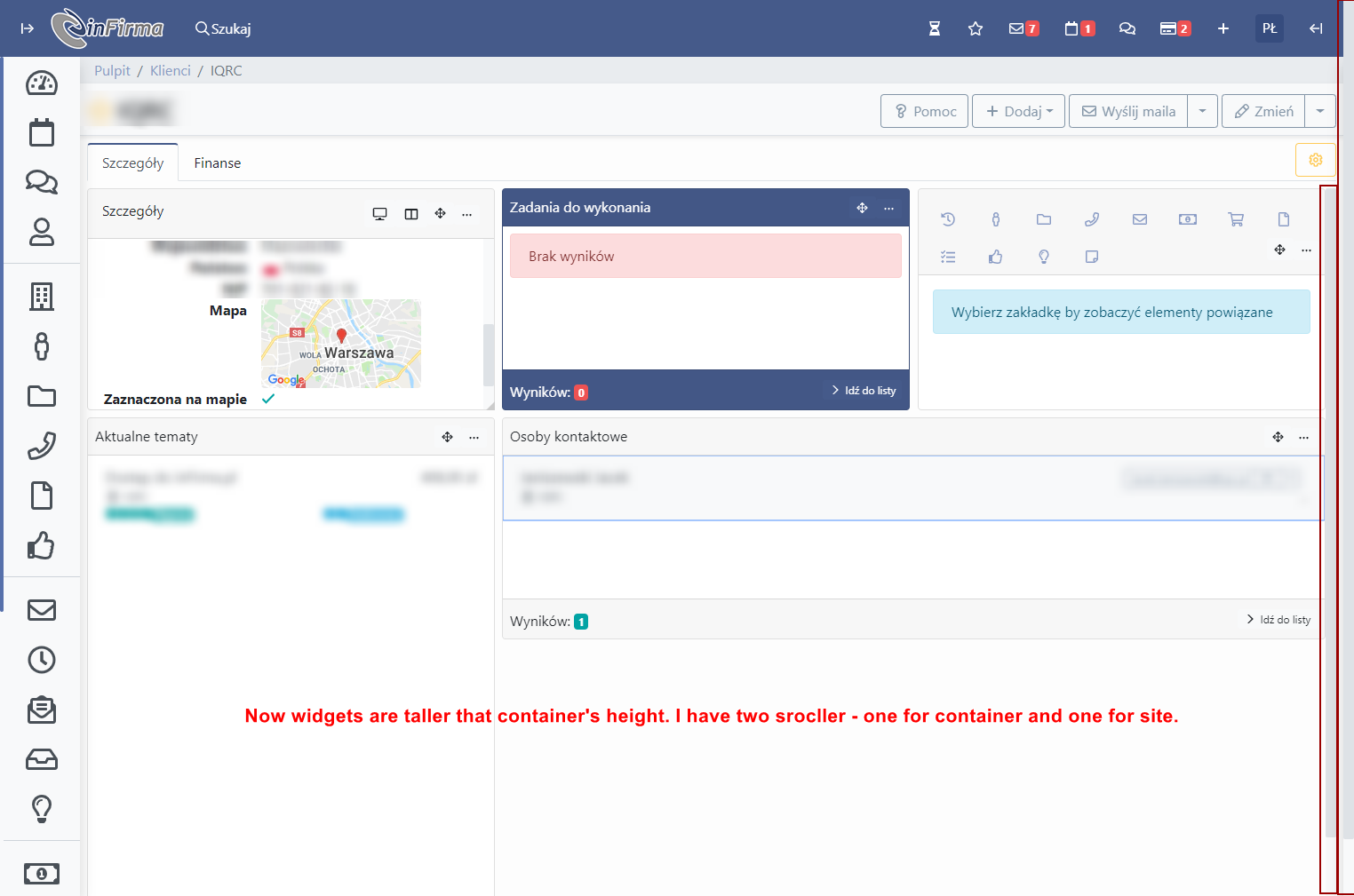Open the dropdown arrow next to Wyślij maila
1354x896 pixels.
1202,111
